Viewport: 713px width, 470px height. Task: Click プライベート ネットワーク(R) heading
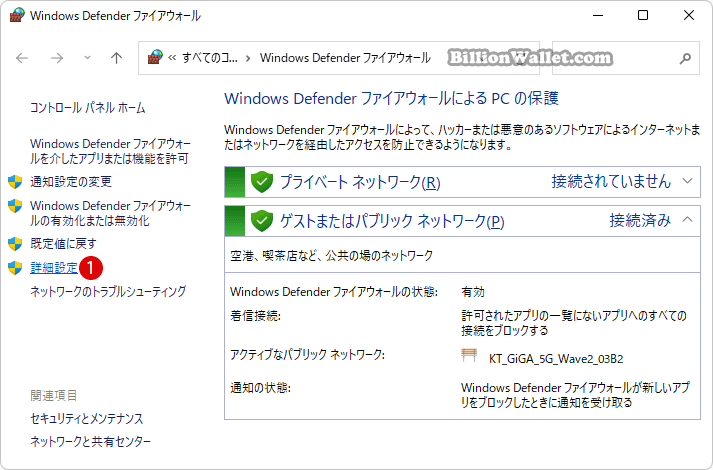(x=360, y=182)
